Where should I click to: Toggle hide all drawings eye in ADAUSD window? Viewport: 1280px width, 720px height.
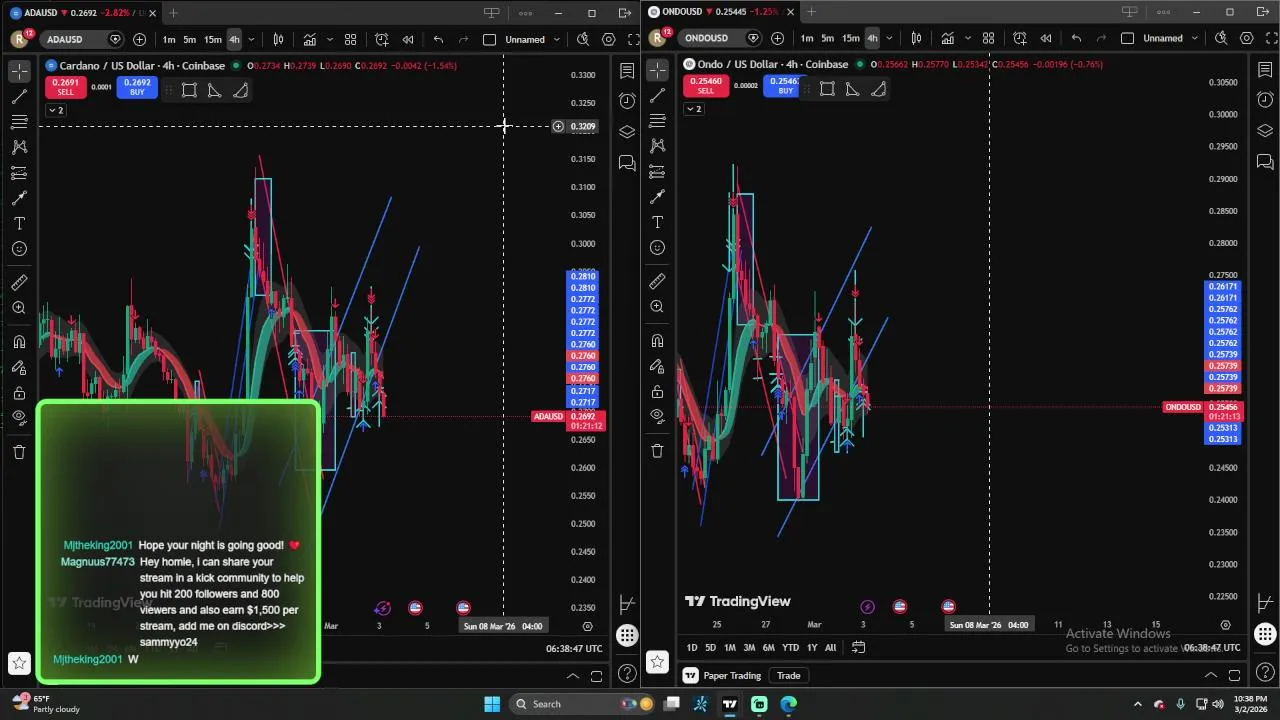coord(19,418)
